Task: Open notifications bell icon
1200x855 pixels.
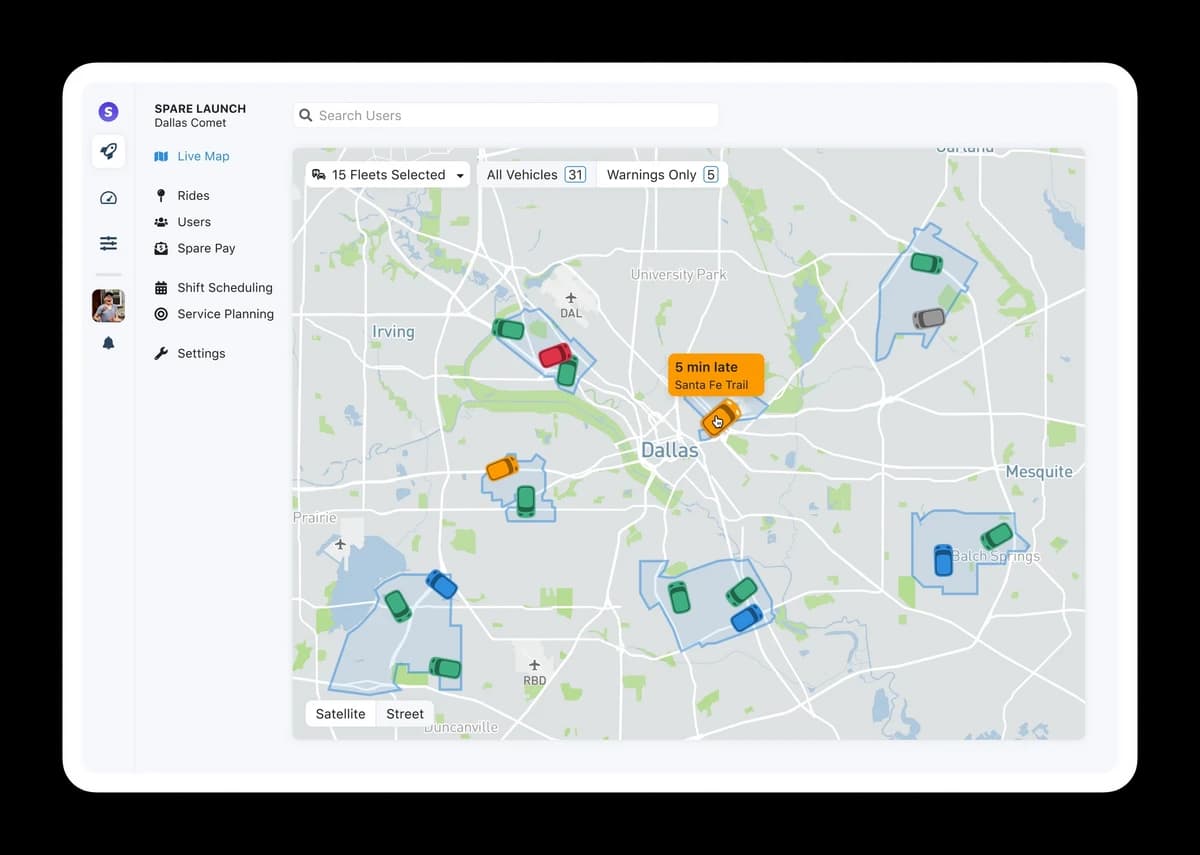Action: [x=108, y=343]
